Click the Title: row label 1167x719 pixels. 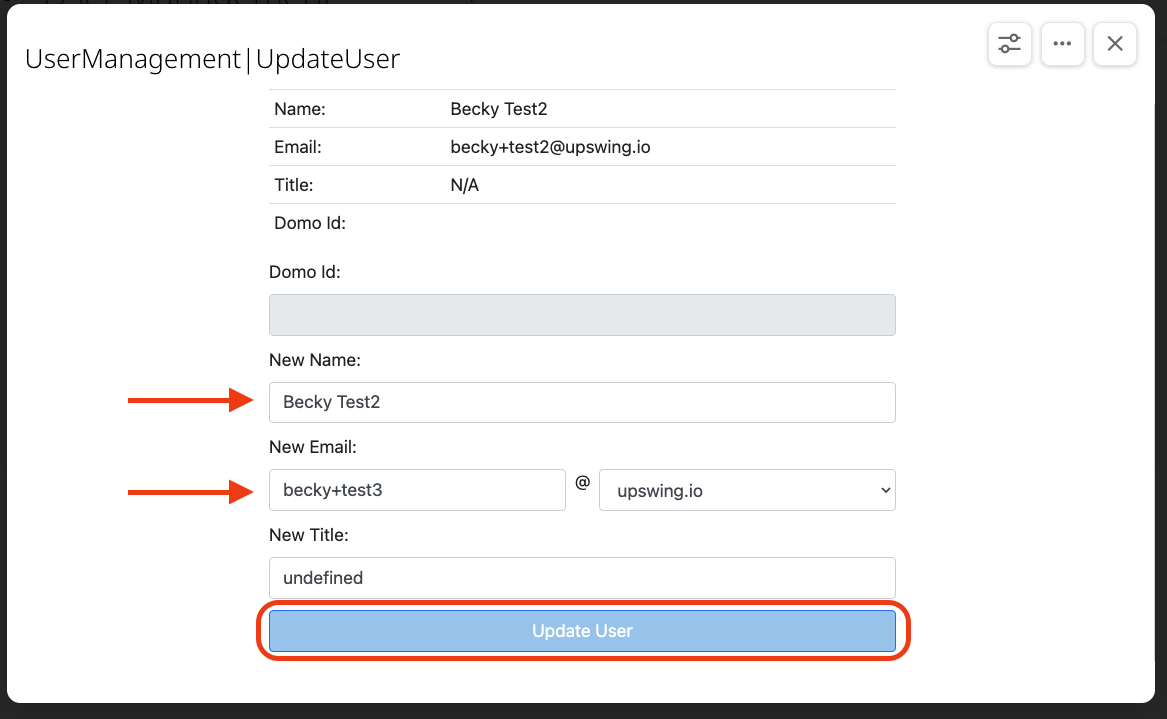[x=293, y=185]
